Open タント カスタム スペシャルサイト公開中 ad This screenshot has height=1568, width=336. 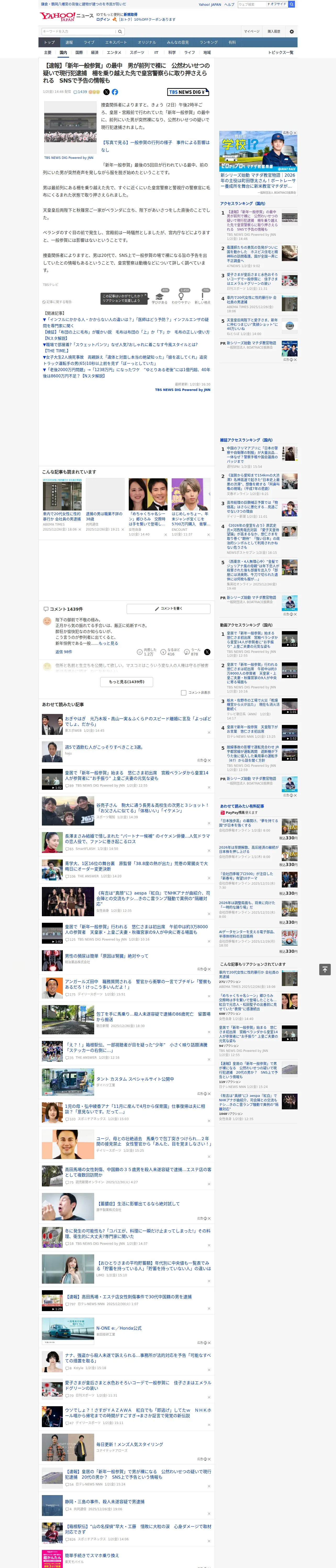coord(135,1079)
